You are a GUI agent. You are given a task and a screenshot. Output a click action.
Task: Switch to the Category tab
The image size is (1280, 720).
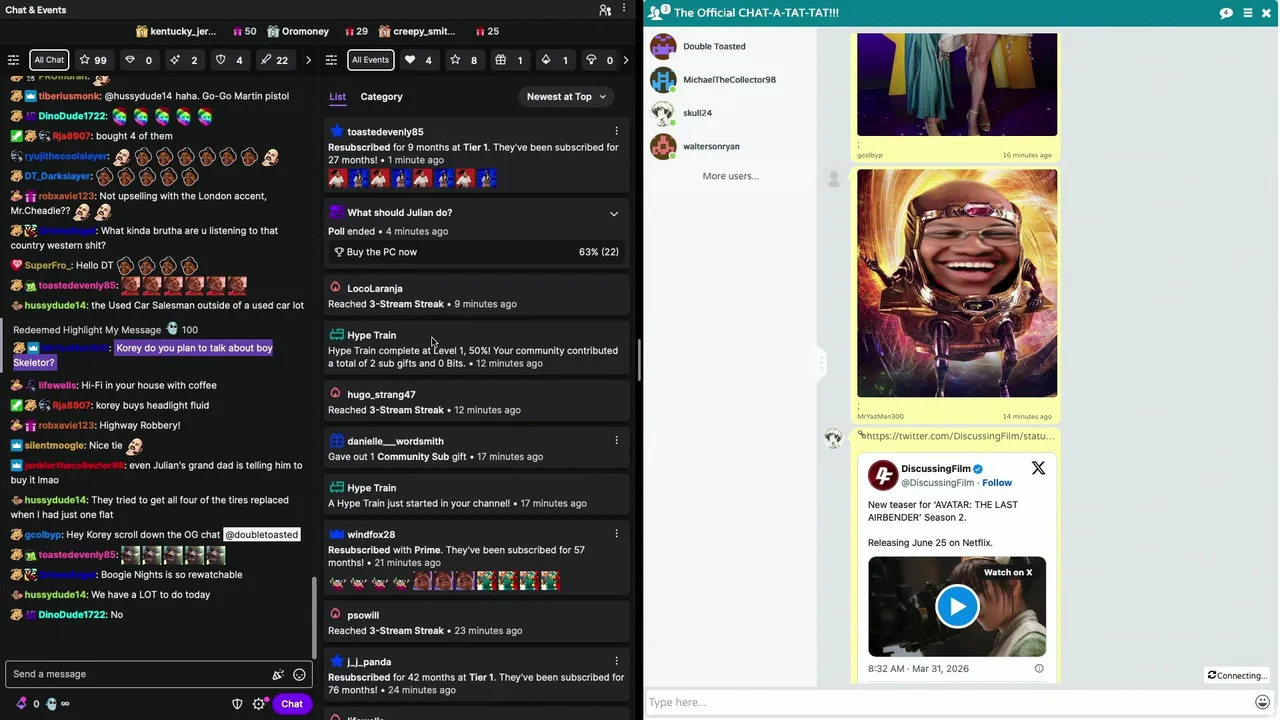[381, 97]
